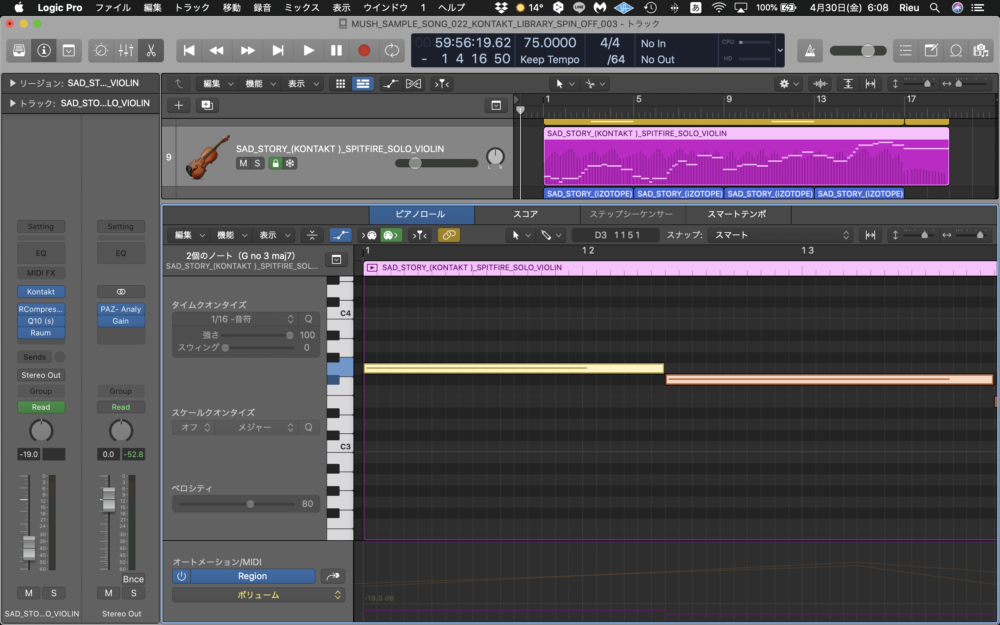Image resolution: width=1000 pixels, height=625 pixels.
Task: Open the ボリューム automation parameter dropdown
Action: pos(258,595)
